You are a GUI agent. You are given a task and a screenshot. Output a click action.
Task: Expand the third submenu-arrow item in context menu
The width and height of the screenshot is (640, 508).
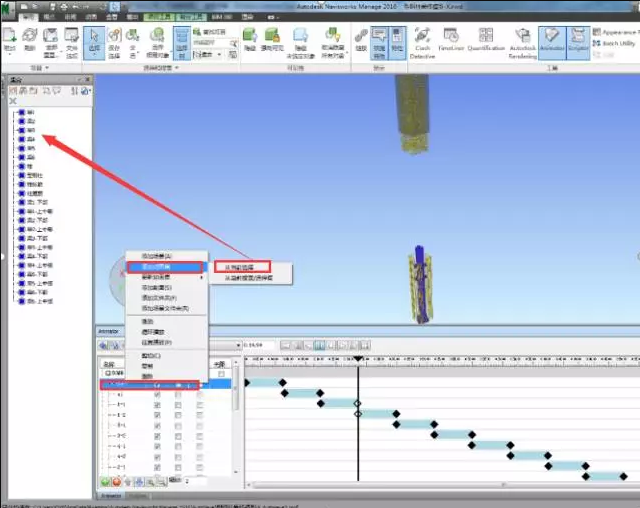click(165, 277)
